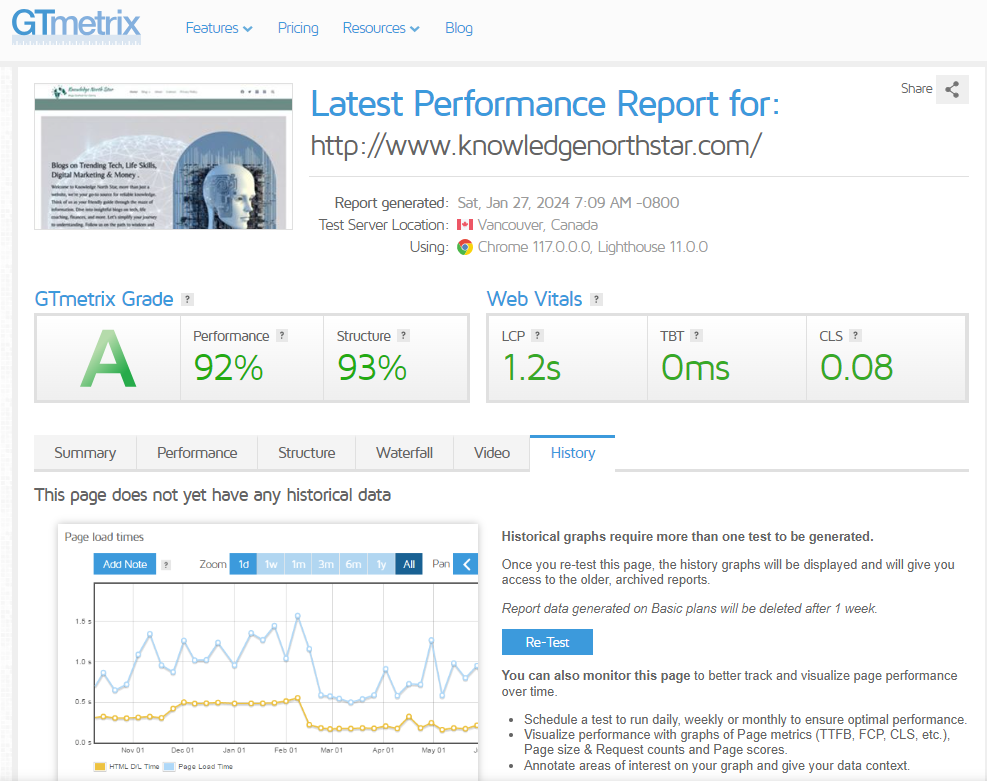Switch to the Structure tab
The width and height of the screenshot is (987, 781).
307,453
